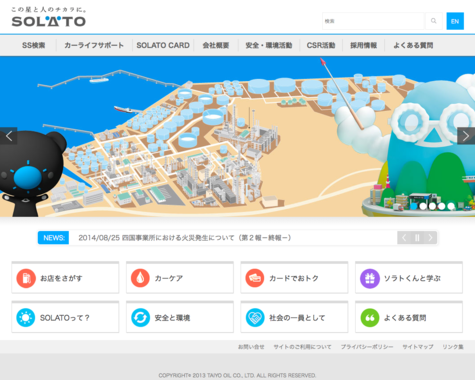Image resolution: width=475 pixels, height=380 pixels.
Task: Go to next news ticker item
Action: (430, 238)
